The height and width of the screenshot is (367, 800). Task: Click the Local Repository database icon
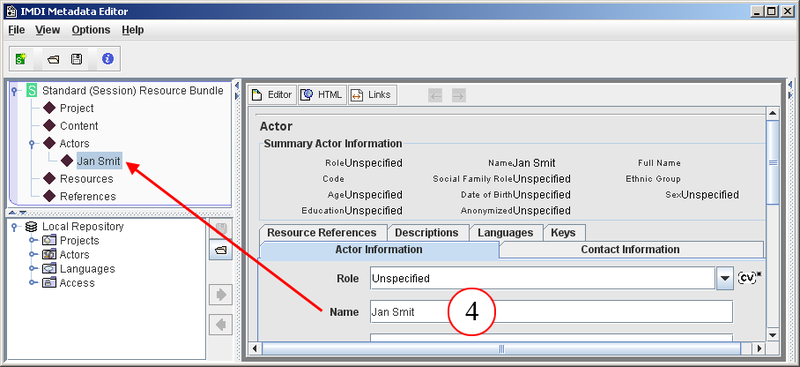click(32, 227)
